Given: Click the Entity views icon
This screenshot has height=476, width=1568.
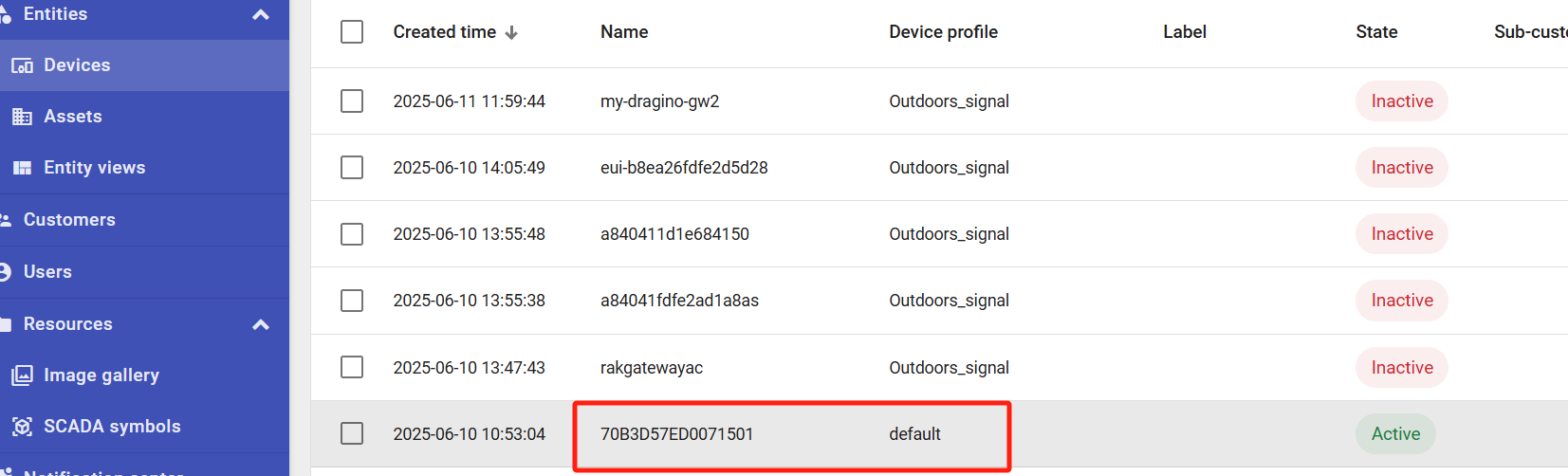Looking at the screenshot, I should click(x=22, y=168).
